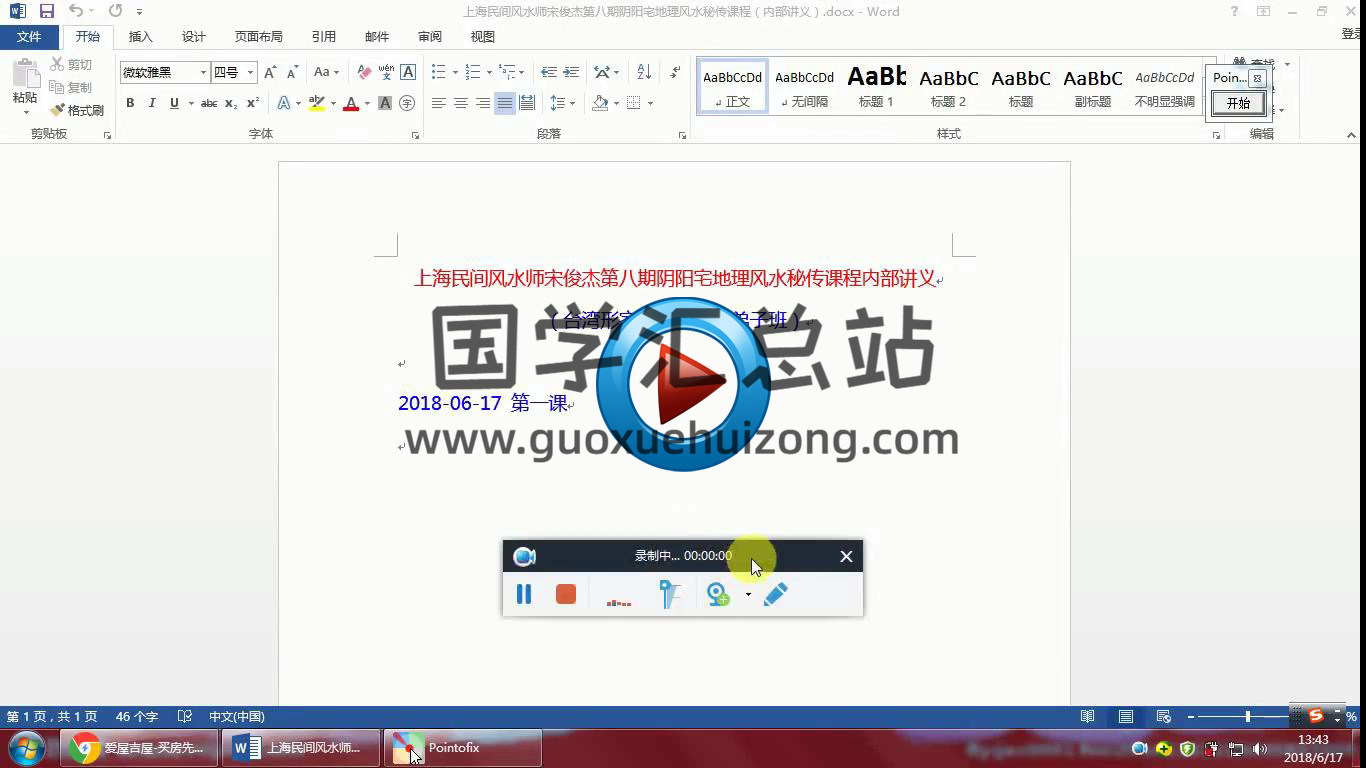Click the 开始 button in Pointofix panel
The width and height of the screenshot is (1366, 768).
(x=1239, y=103)
